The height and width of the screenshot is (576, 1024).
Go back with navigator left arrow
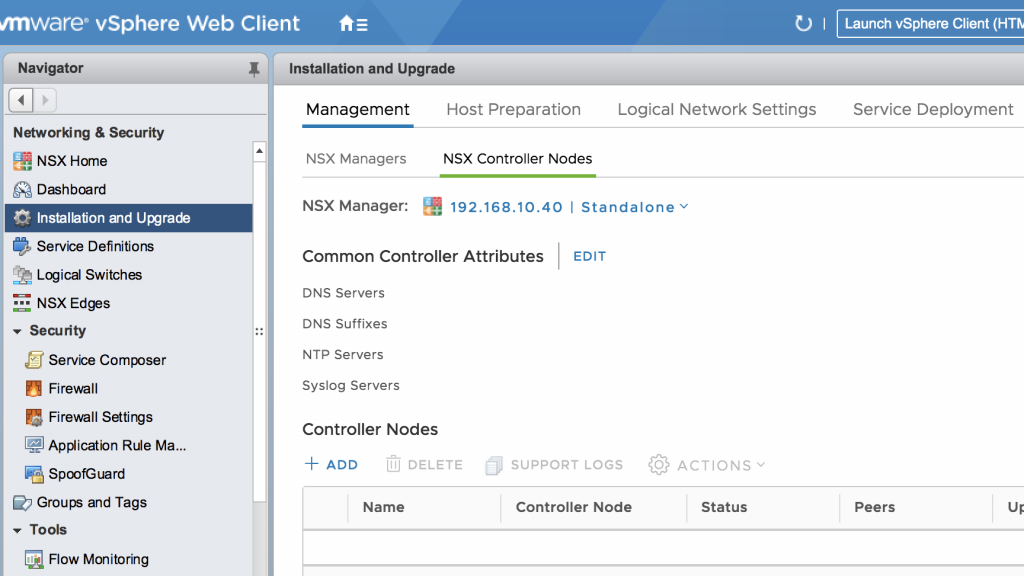click(x=21, y=100)
